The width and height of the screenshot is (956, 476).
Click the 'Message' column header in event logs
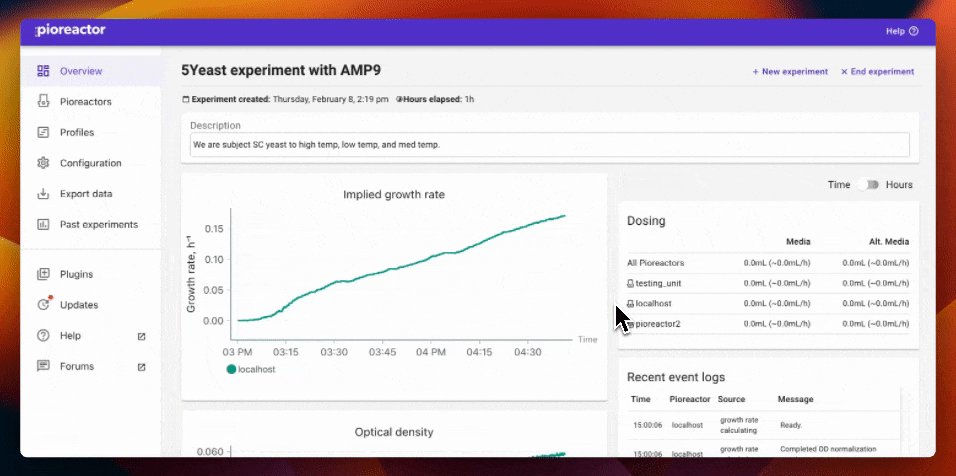click(x=796, y=399)
